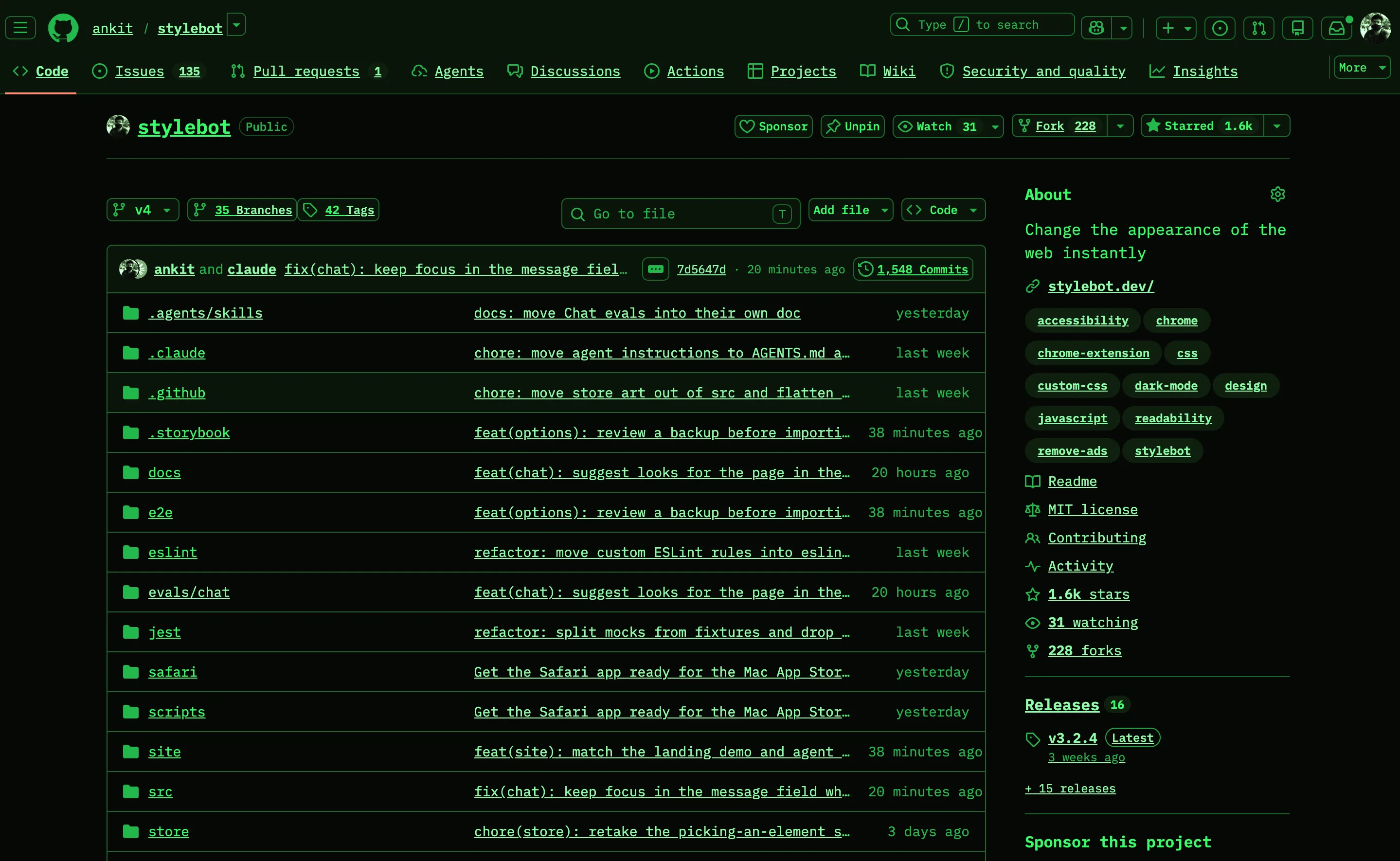
Task: Click the Type / to search box
Action: pyautogui.click(x=982, y=25)
